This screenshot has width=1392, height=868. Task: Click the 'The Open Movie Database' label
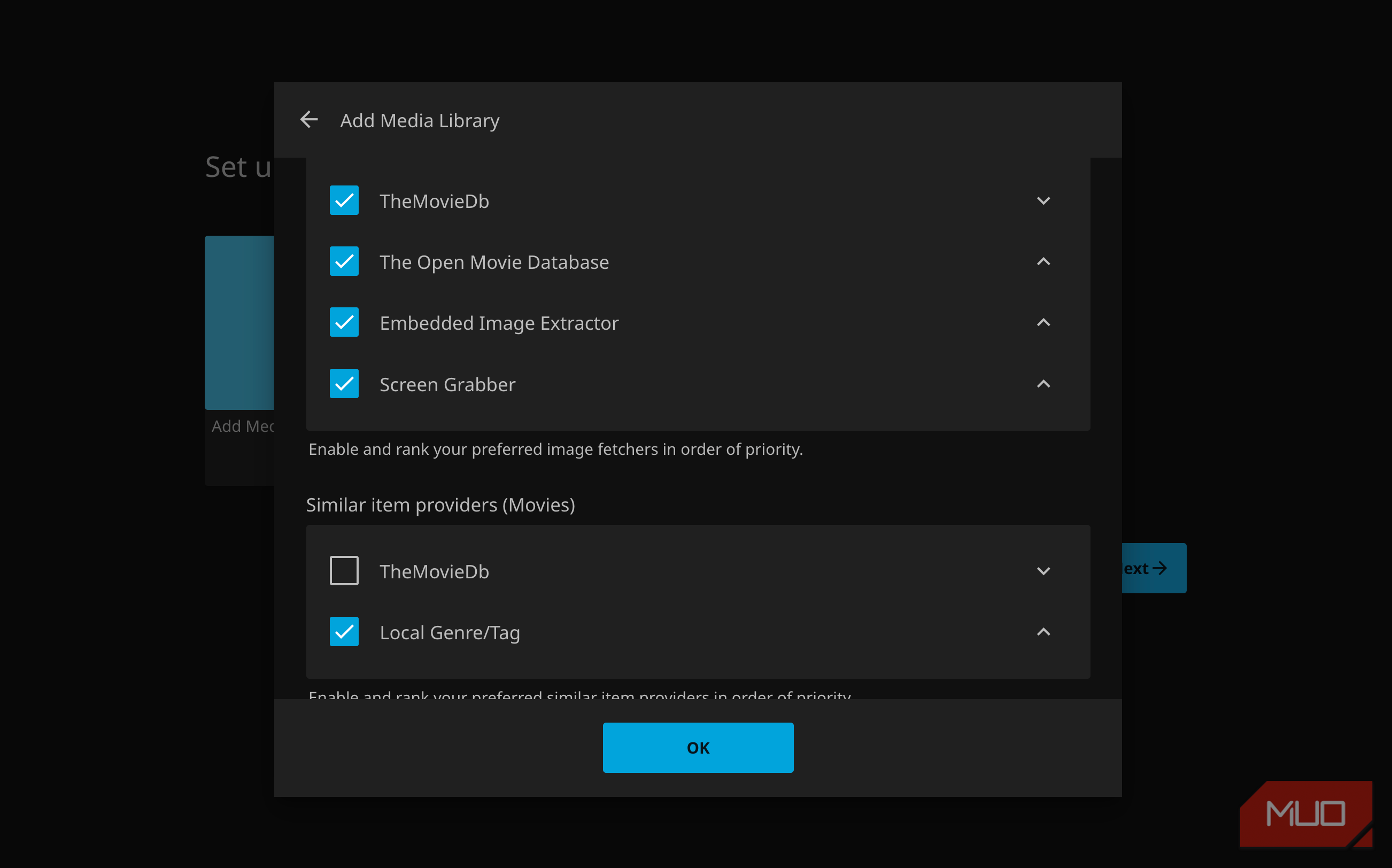point(493,262)
